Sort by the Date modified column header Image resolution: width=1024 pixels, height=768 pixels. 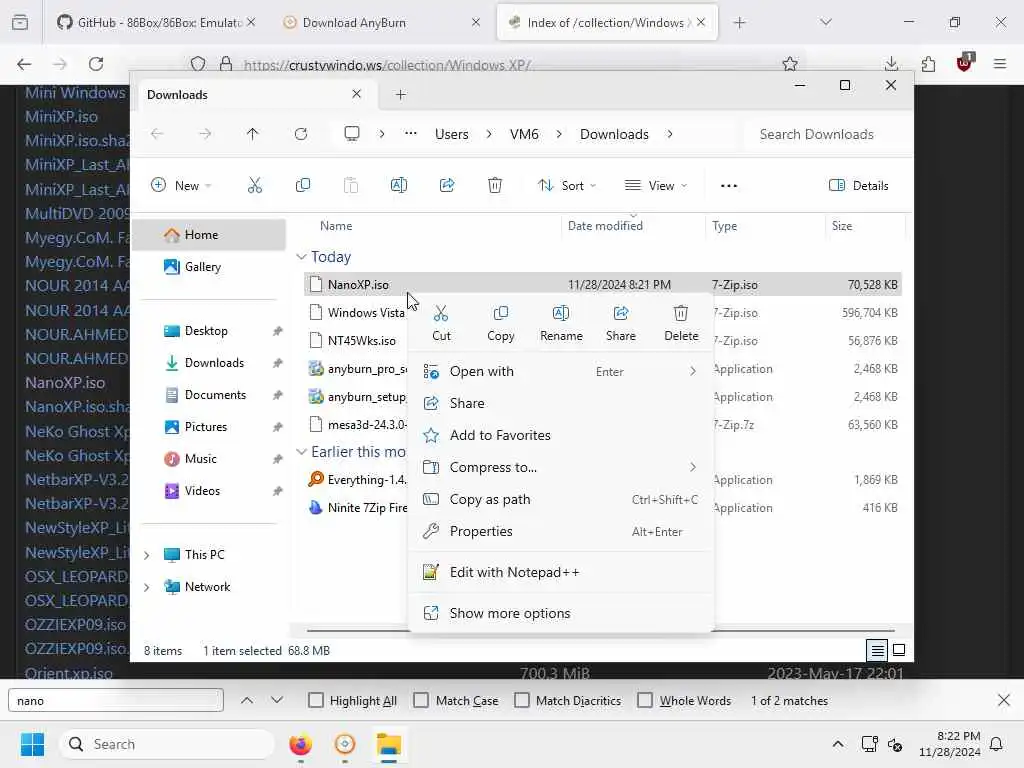[605, 226]
